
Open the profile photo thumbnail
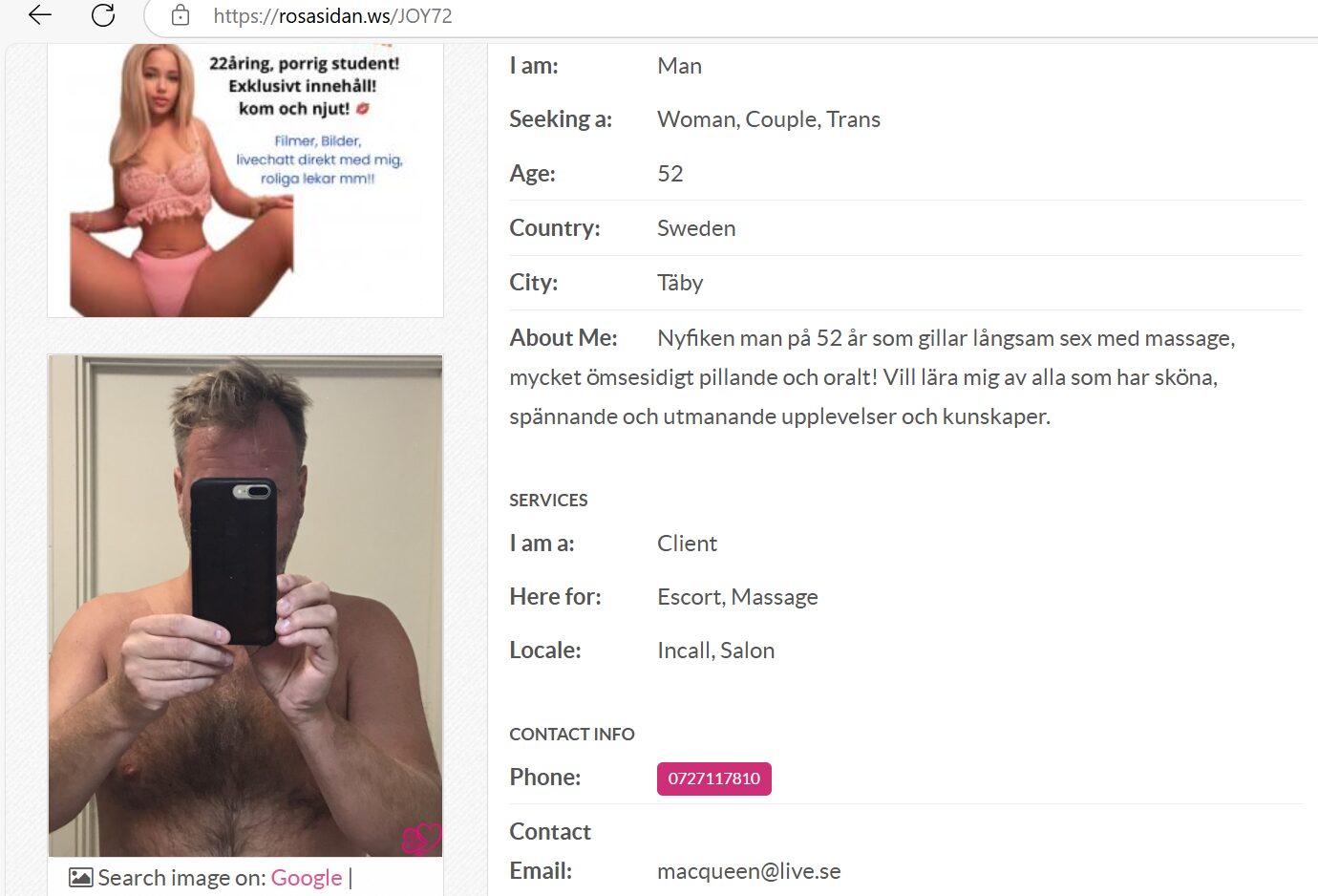pyautogui.click(x=245, y=606)
